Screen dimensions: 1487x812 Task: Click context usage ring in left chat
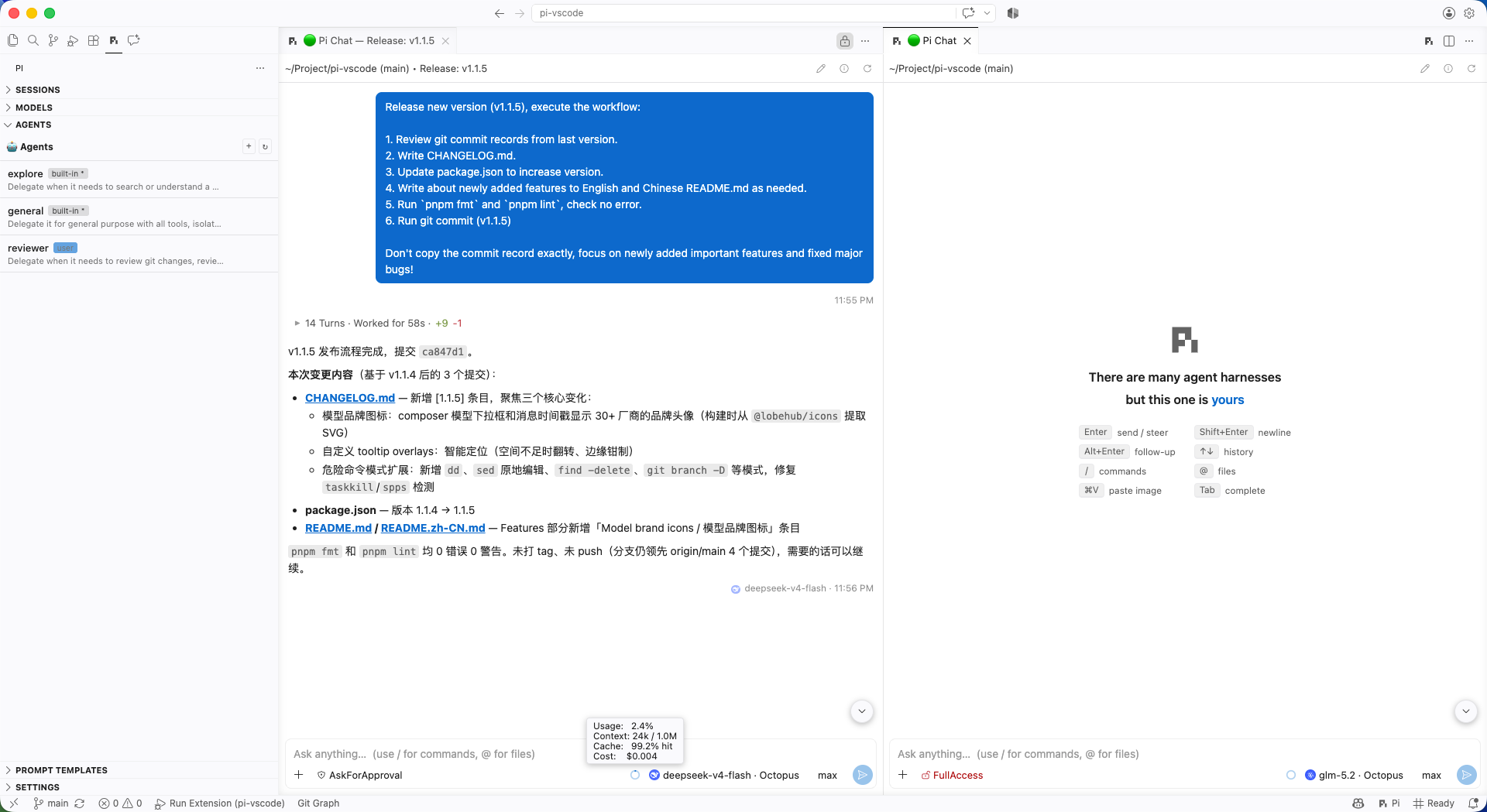click(635, 775)
